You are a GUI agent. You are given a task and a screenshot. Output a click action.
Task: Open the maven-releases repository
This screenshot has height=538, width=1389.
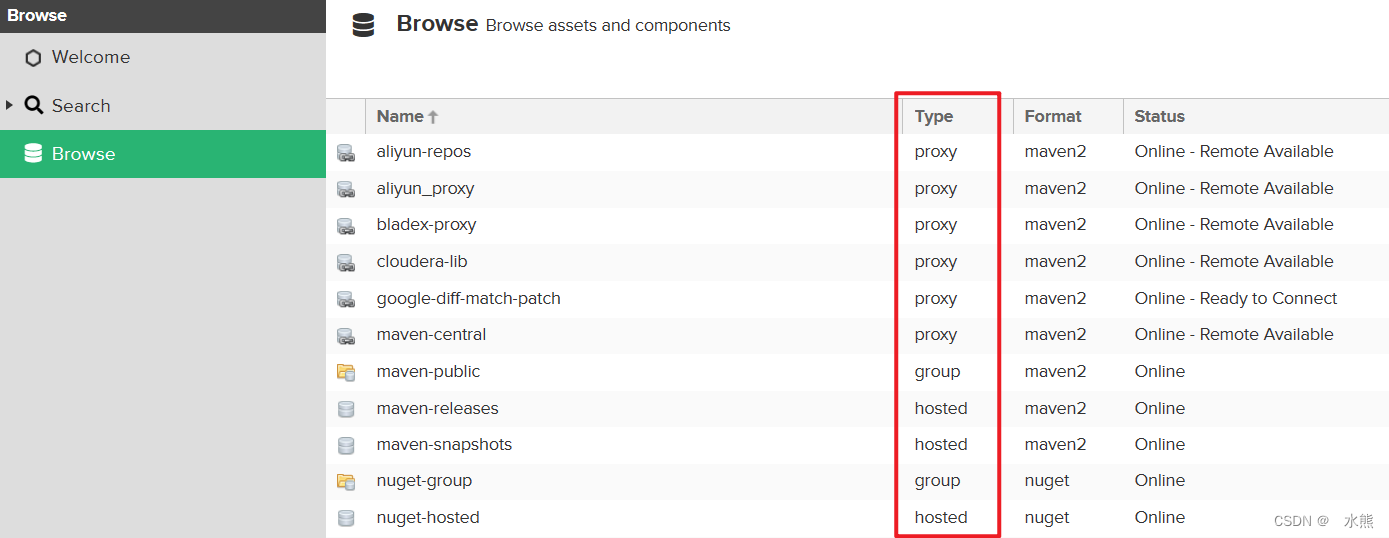click(438, 408)
